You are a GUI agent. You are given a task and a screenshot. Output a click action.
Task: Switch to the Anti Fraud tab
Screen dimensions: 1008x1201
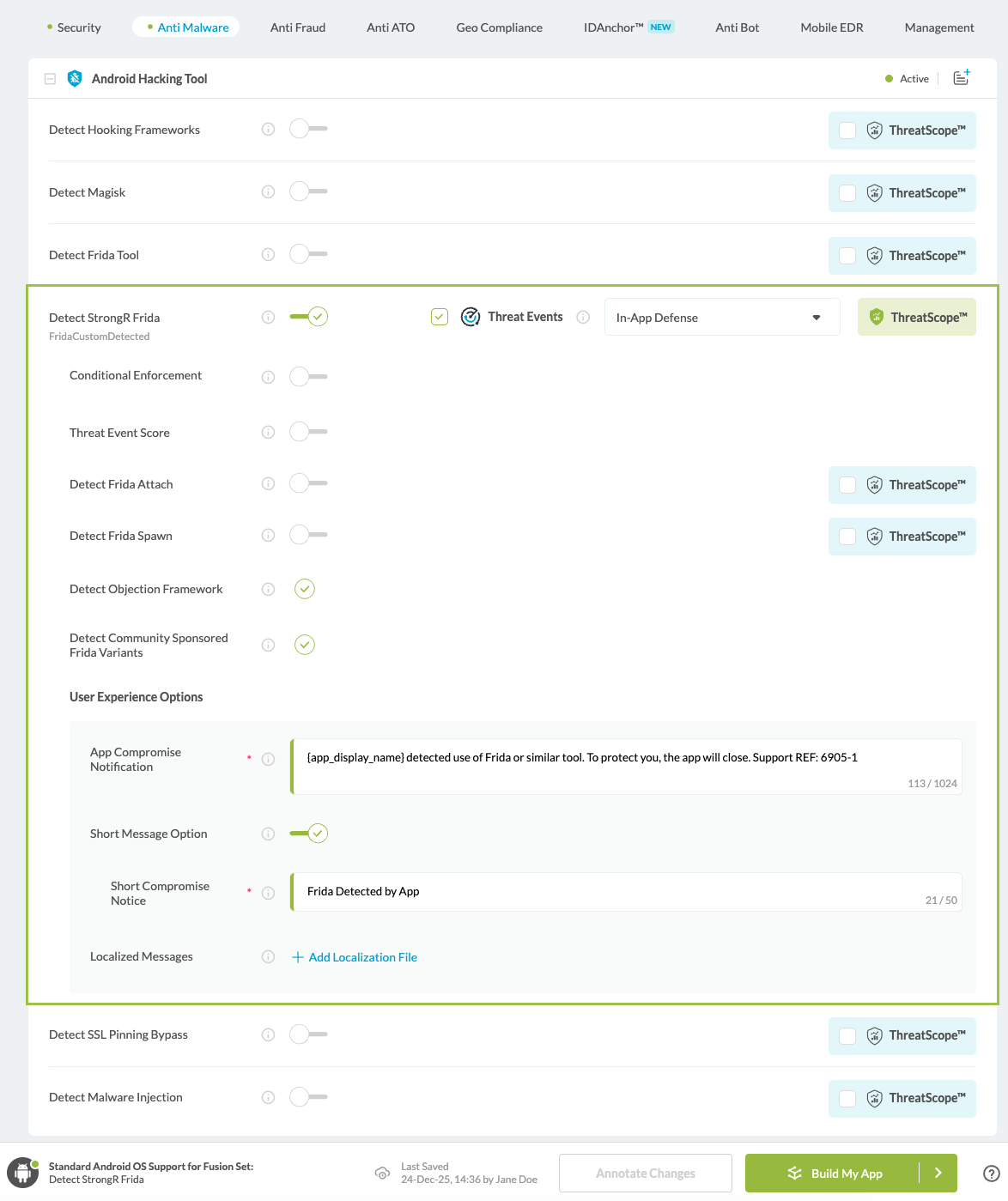coord(297,27)
